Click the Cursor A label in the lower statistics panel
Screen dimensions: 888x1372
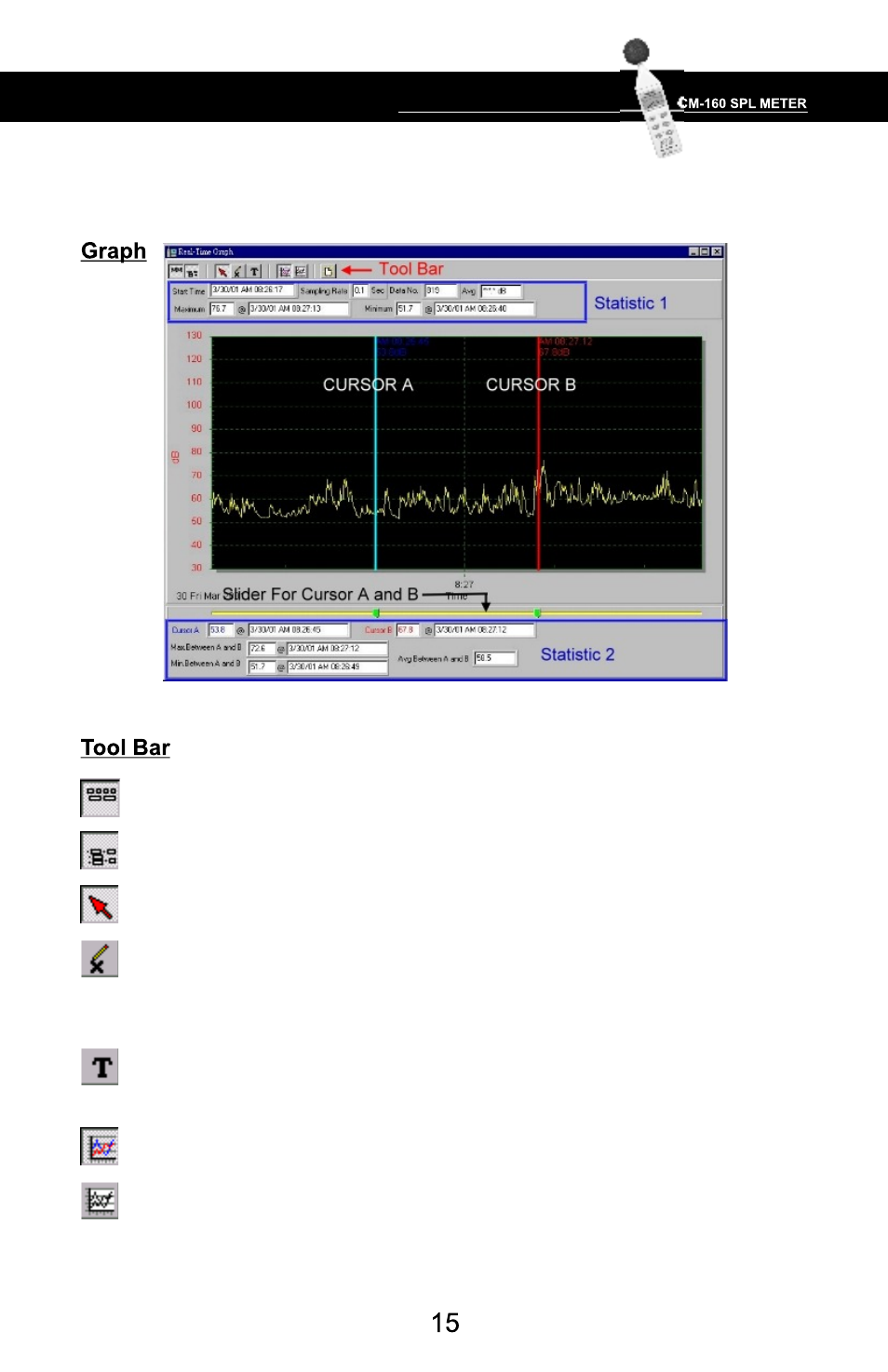click(185, 630)
